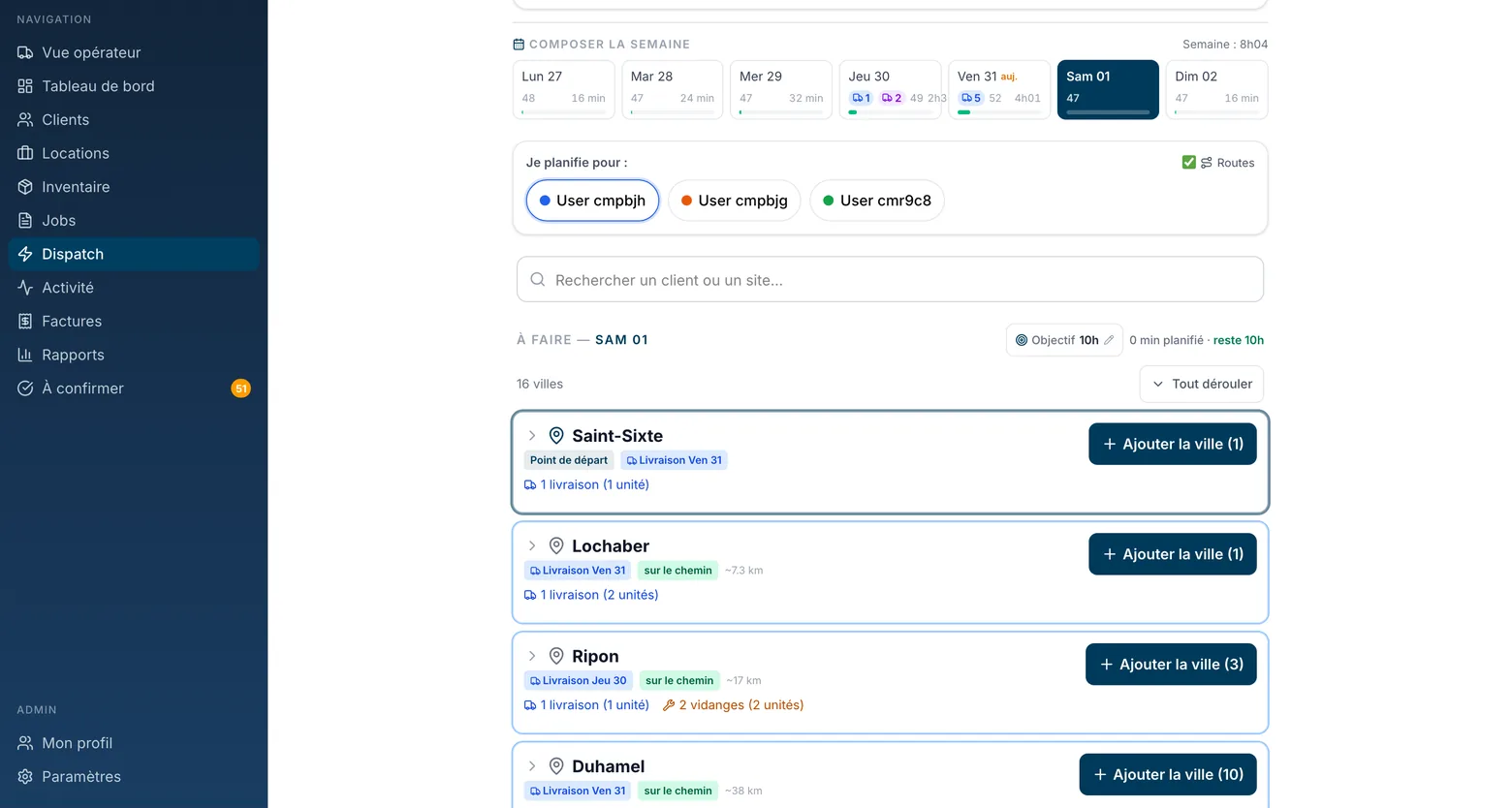Plan for User cmpbjh
The width and height of the screenshot is (1512, 808).
(592, 201)
